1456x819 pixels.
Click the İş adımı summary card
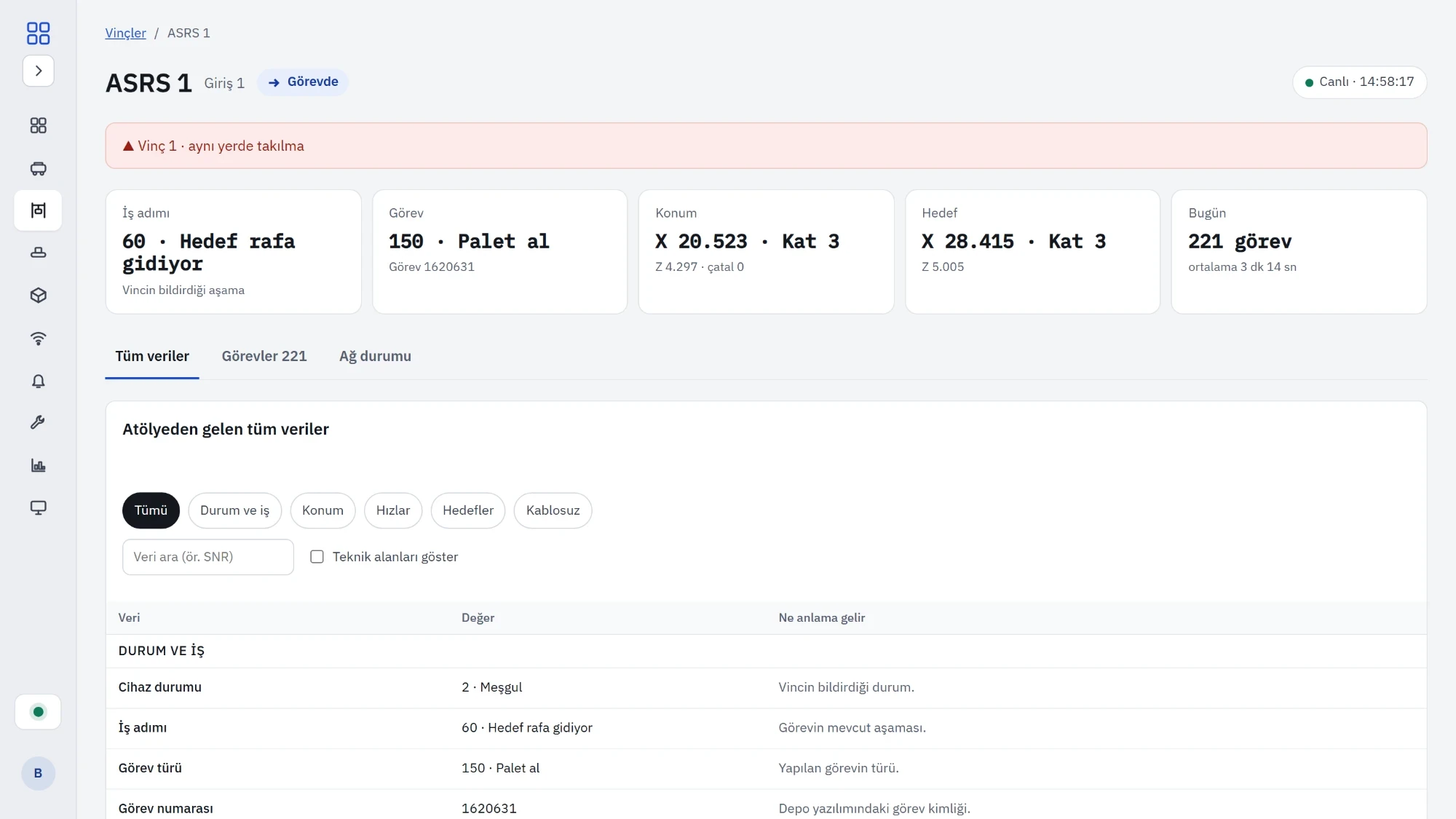pyautogui.click(x=233, y=252)
